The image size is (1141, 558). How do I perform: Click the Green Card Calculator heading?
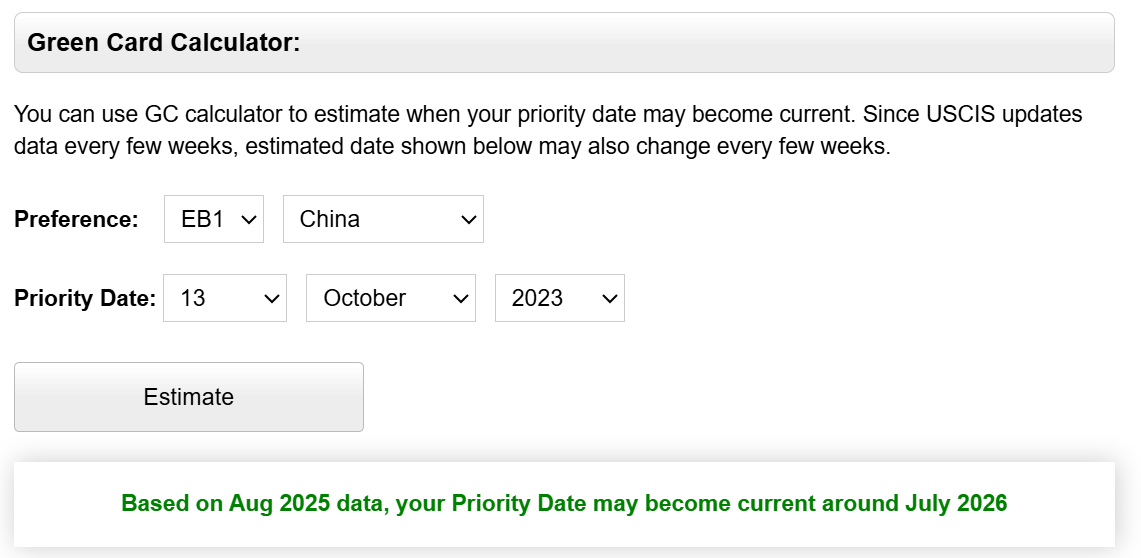164,43
